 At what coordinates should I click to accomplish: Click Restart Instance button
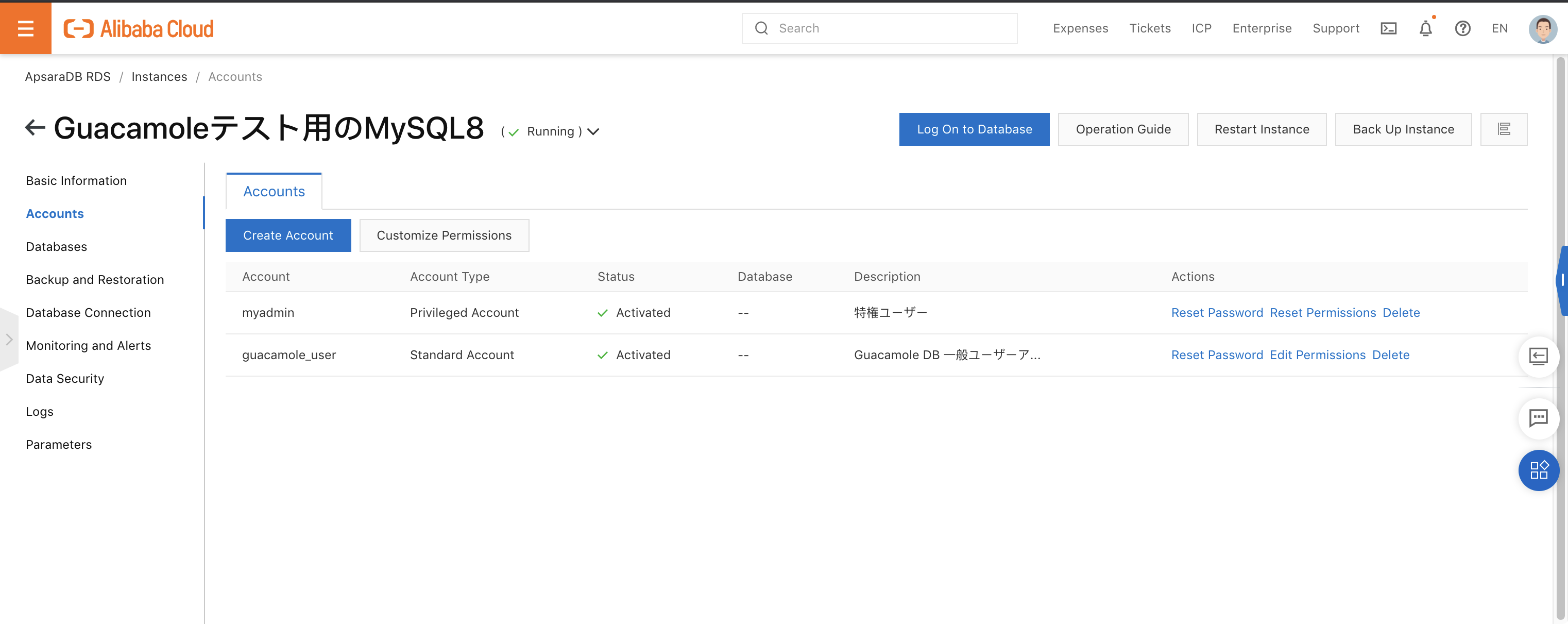1261,129
